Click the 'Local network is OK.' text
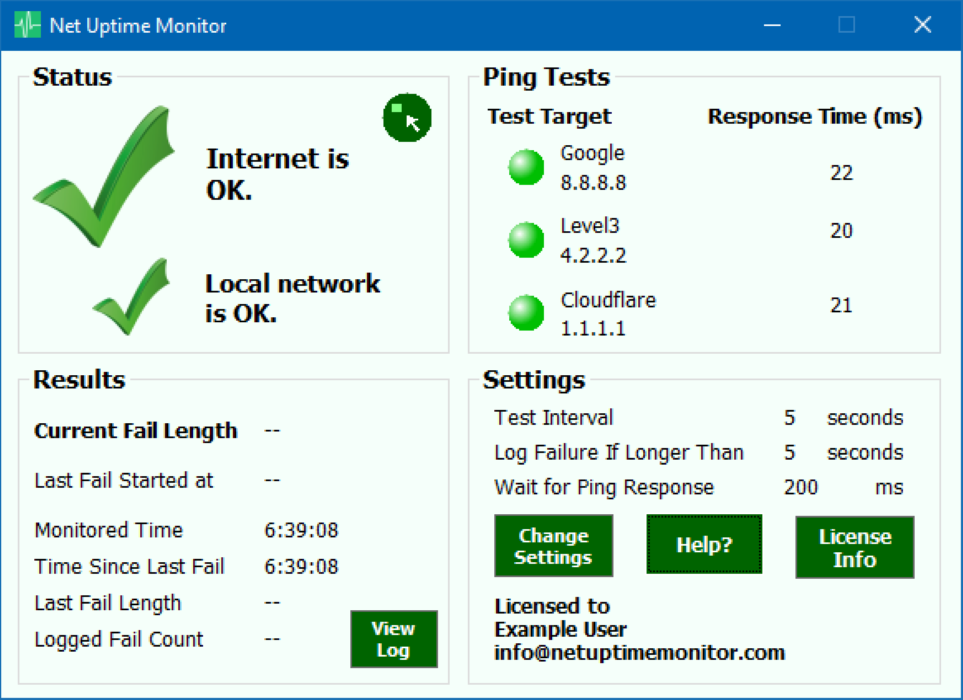Image resolution: width=963 pixels, height=700 pixels. (292, 298)
